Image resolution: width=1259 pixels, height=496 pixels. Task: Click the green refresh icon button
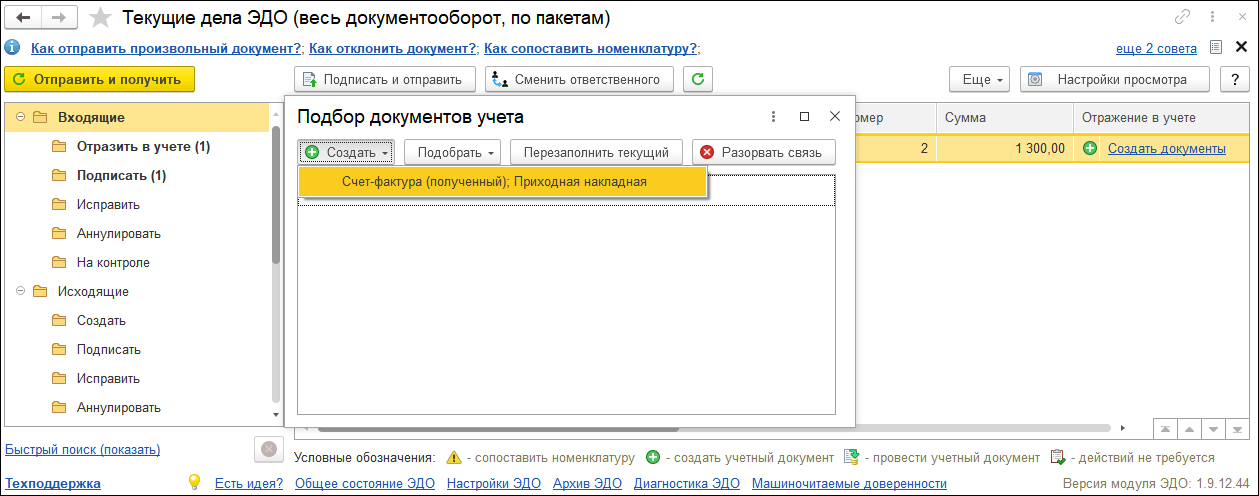click(698, 79)
